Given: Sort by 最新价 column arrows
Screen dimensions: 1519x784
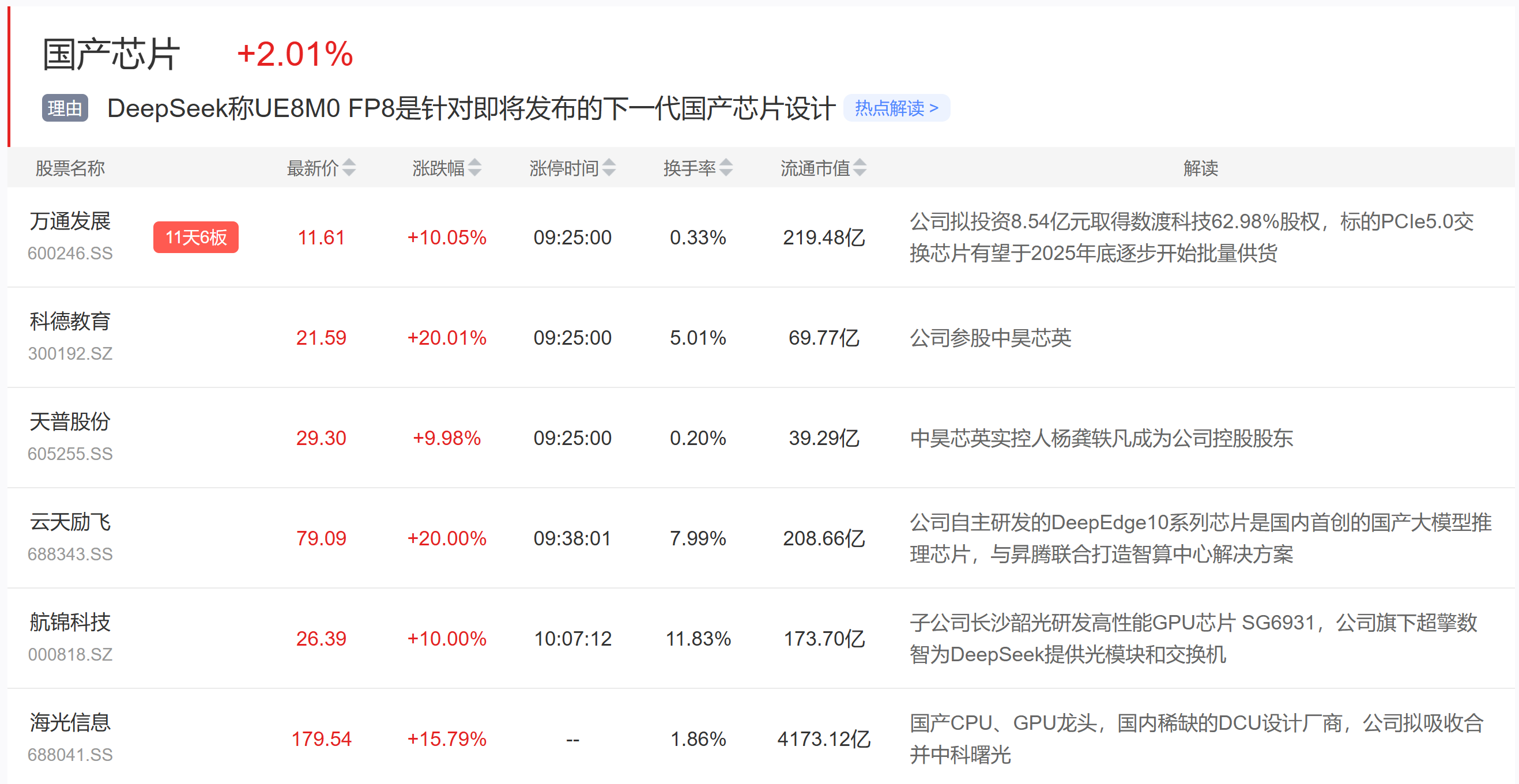Looking at the screenshot, I should (349, 168).
